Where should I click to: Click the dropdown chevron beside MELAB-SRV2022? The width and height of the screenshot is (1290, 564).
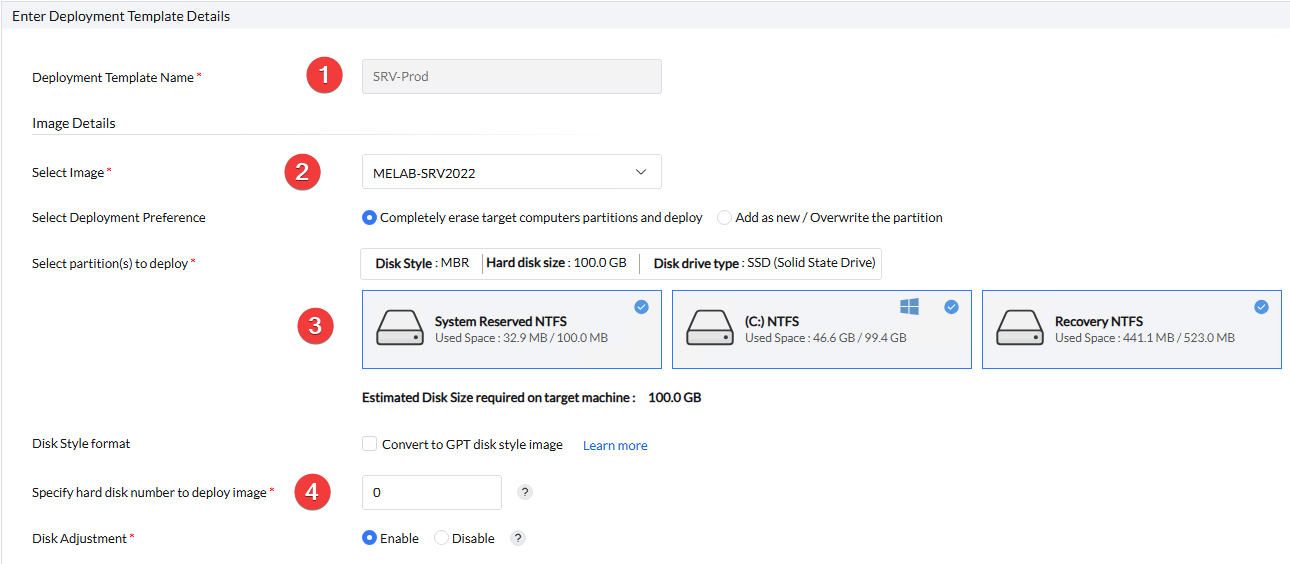coord(641,172)
